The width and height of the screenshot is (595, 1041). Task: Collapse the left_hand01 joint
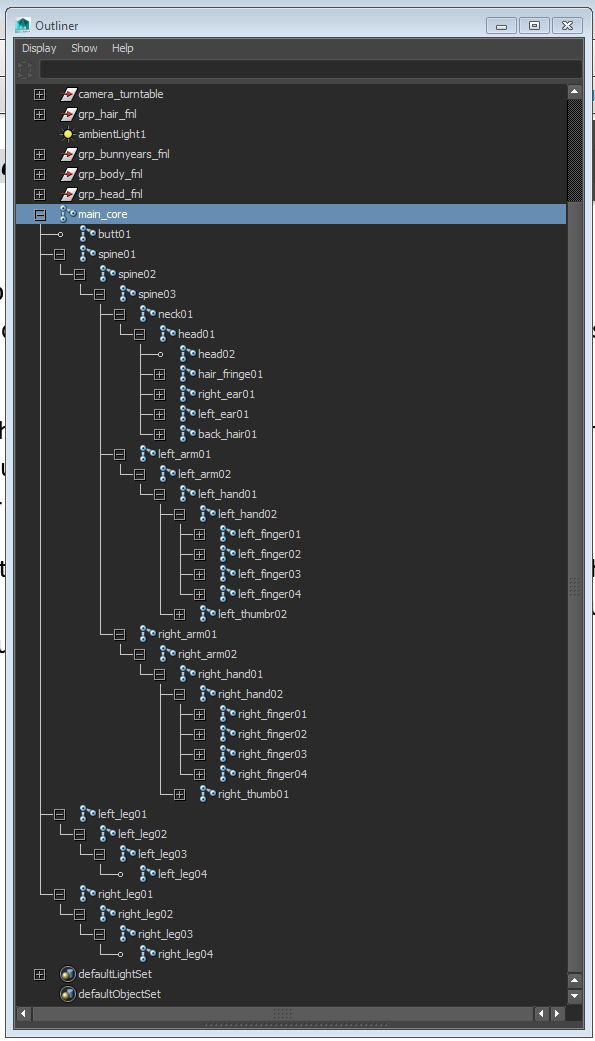pos(159,494)
